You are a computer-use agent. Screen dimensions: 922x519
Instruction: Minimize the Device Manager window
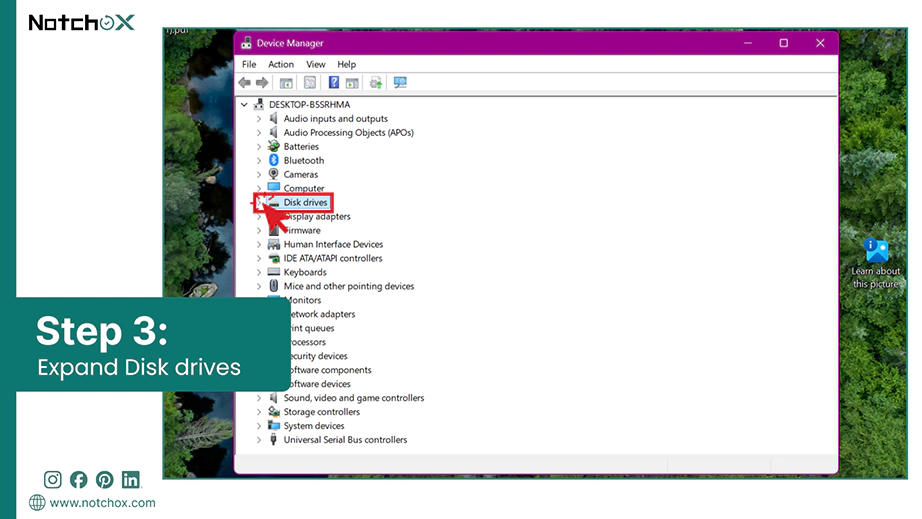(748, 43)
